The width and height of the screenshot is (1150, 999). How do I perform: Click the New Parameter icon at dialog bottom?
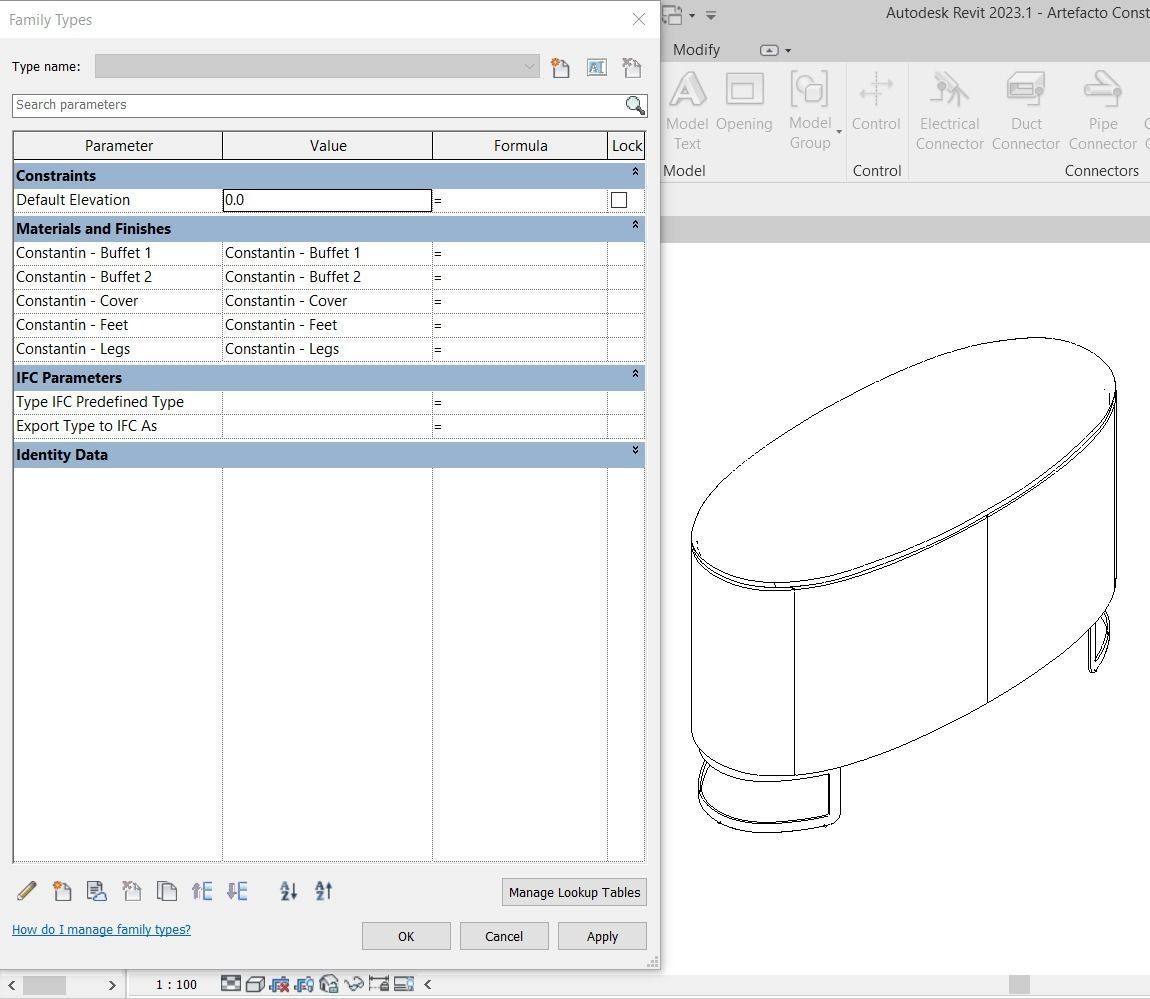(62, 891)
